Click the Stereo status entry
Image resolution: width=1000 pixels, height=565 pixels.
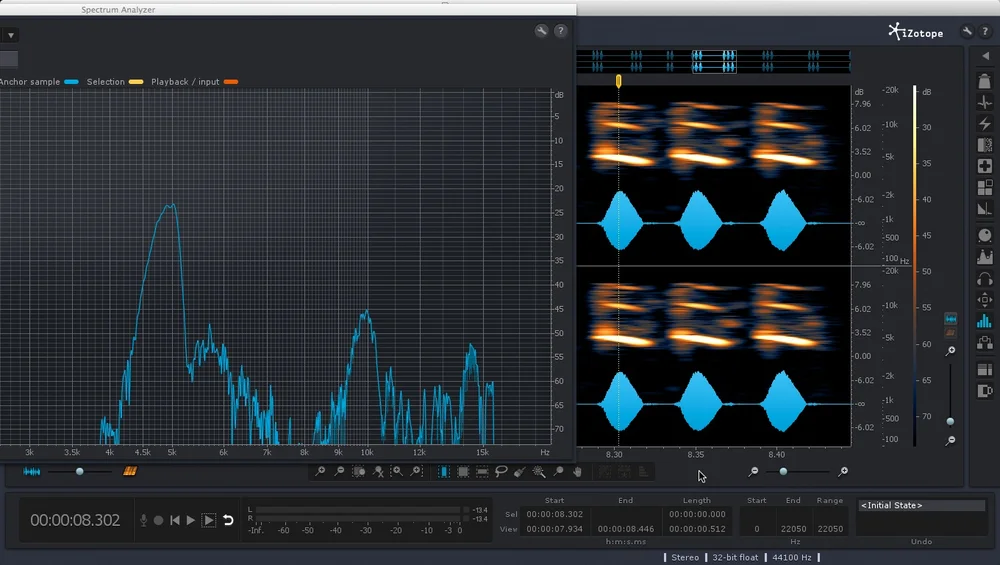[x=685, y=557]
